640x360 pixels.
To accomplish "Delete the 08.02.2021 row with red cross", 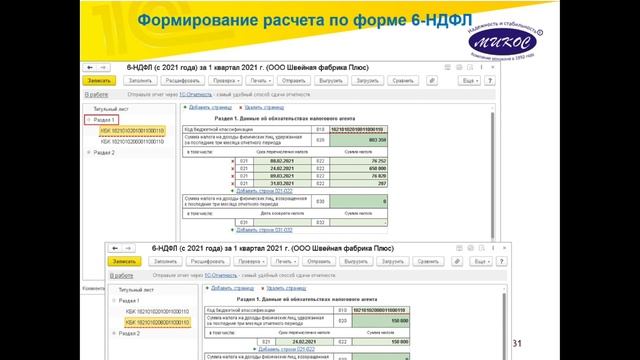I will (x=233, y=161).
